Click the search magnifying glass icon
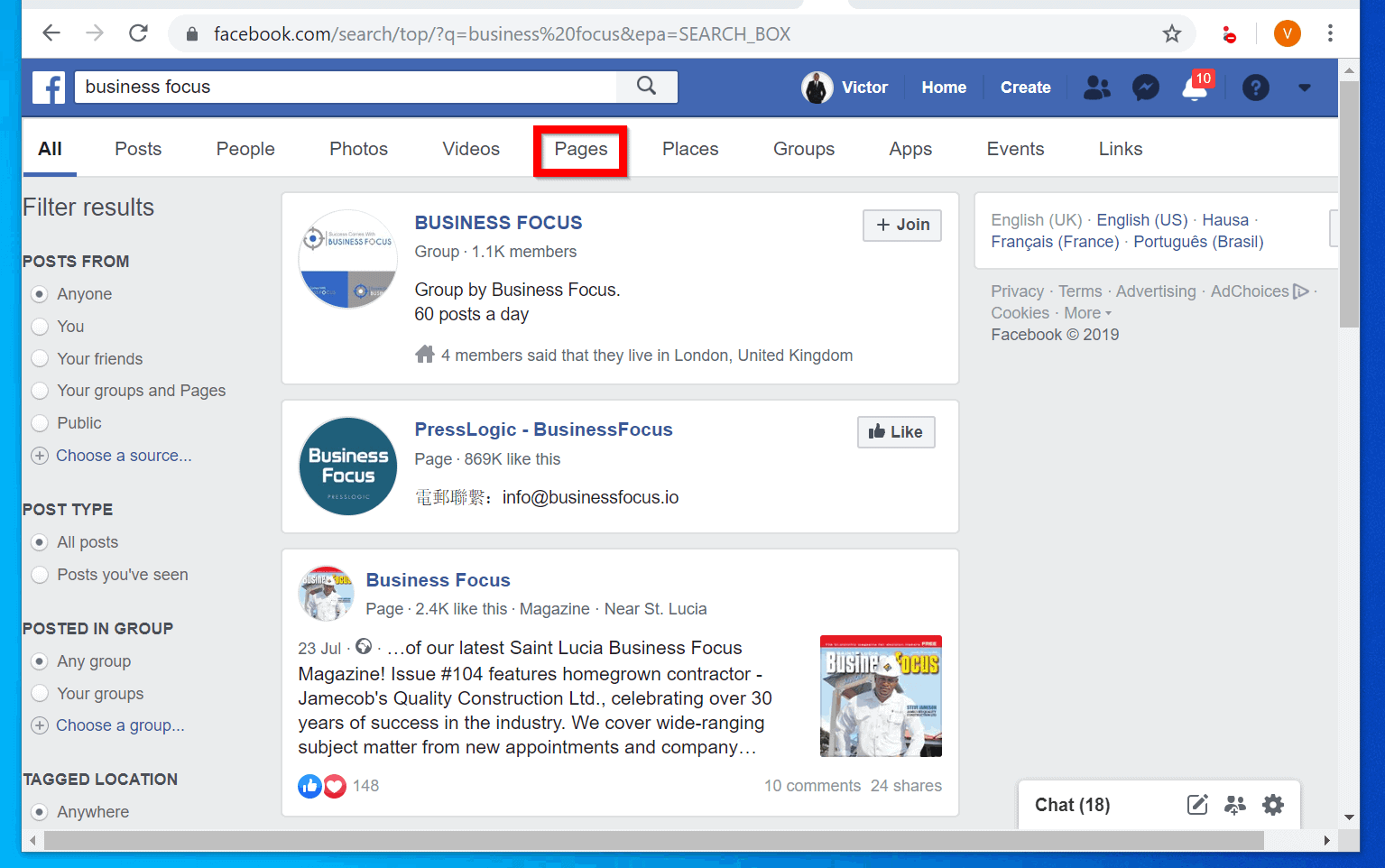1385x868 pixels. pos(646,86)
